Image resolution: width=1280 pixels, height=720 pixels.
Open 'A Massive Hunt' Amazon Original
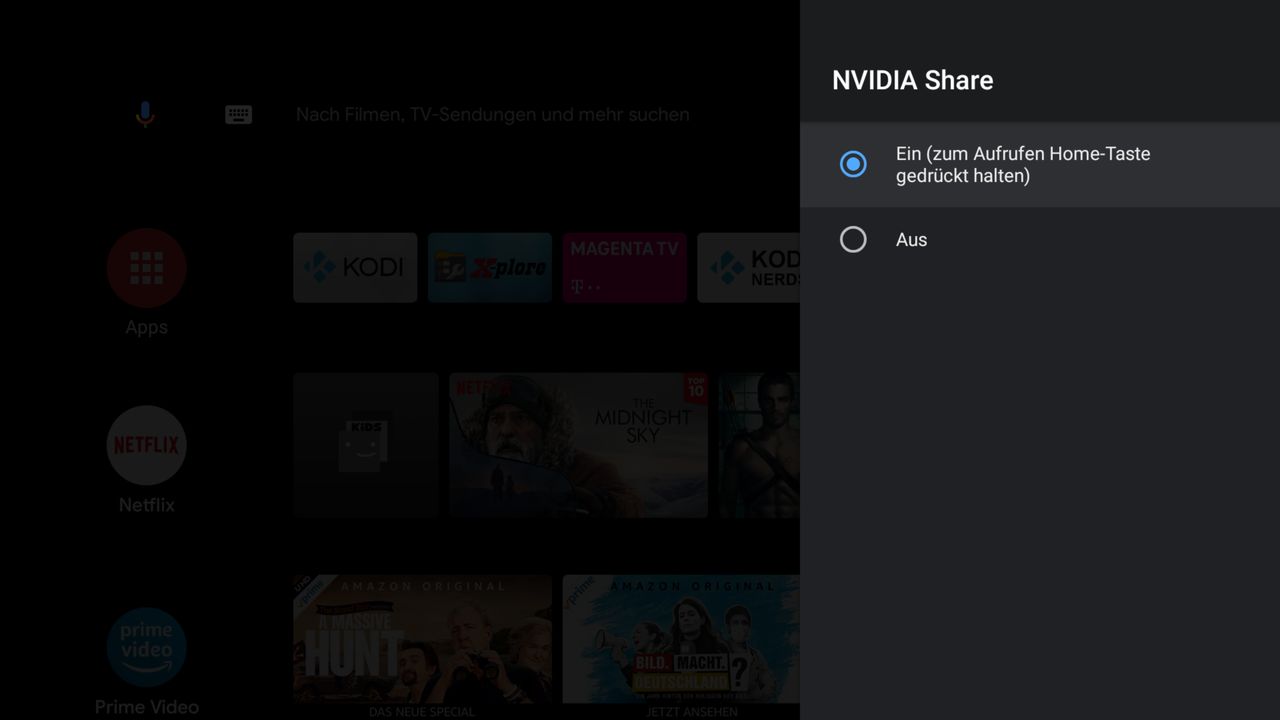click(422, 639)
